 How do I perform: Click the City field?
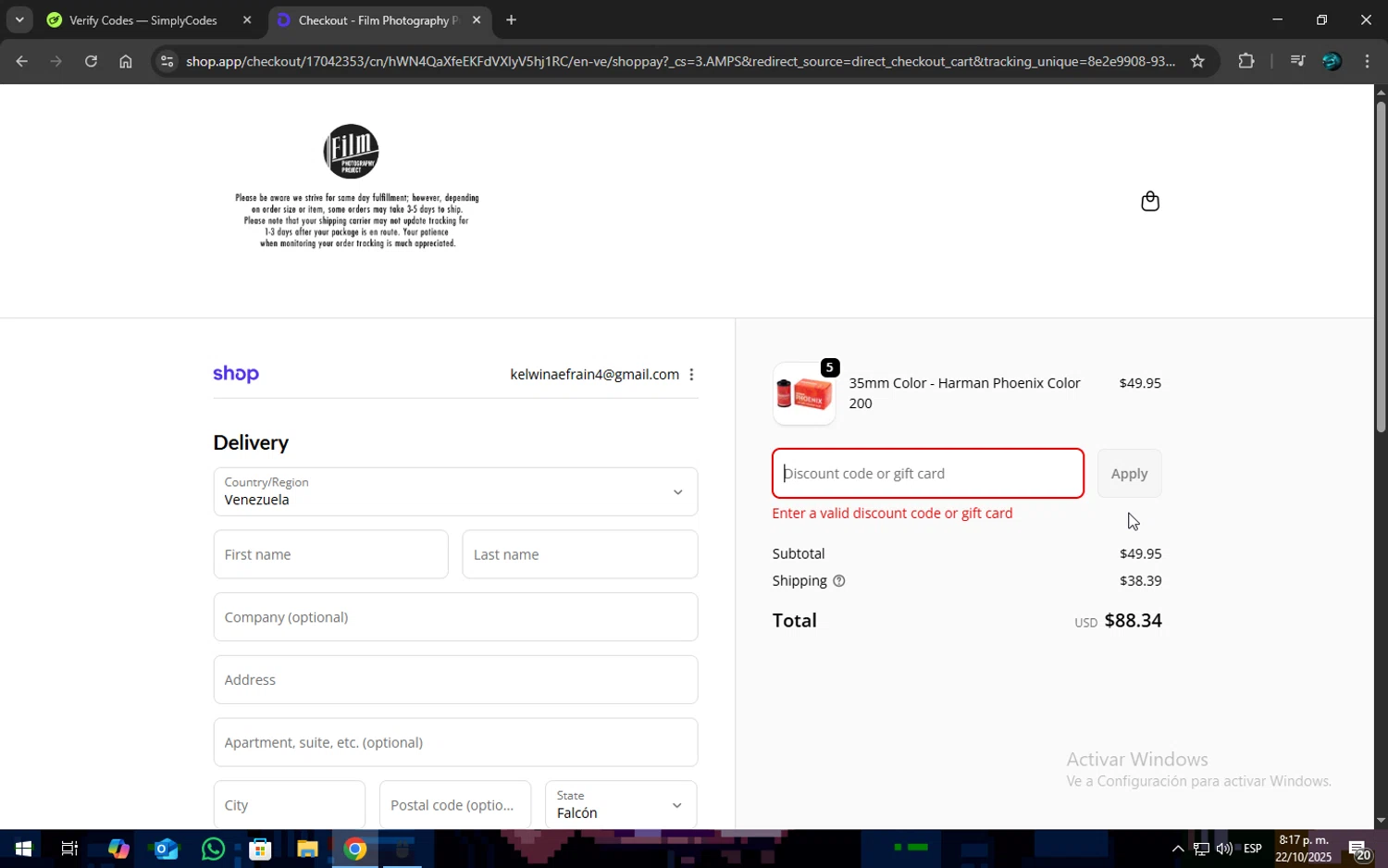click(x=289, y=805)
